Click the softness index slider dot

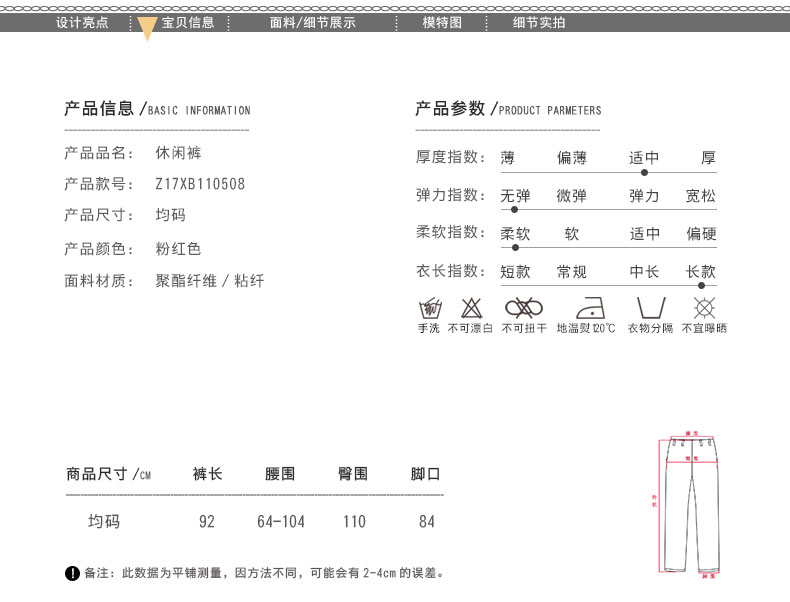(x=515, y=247)
